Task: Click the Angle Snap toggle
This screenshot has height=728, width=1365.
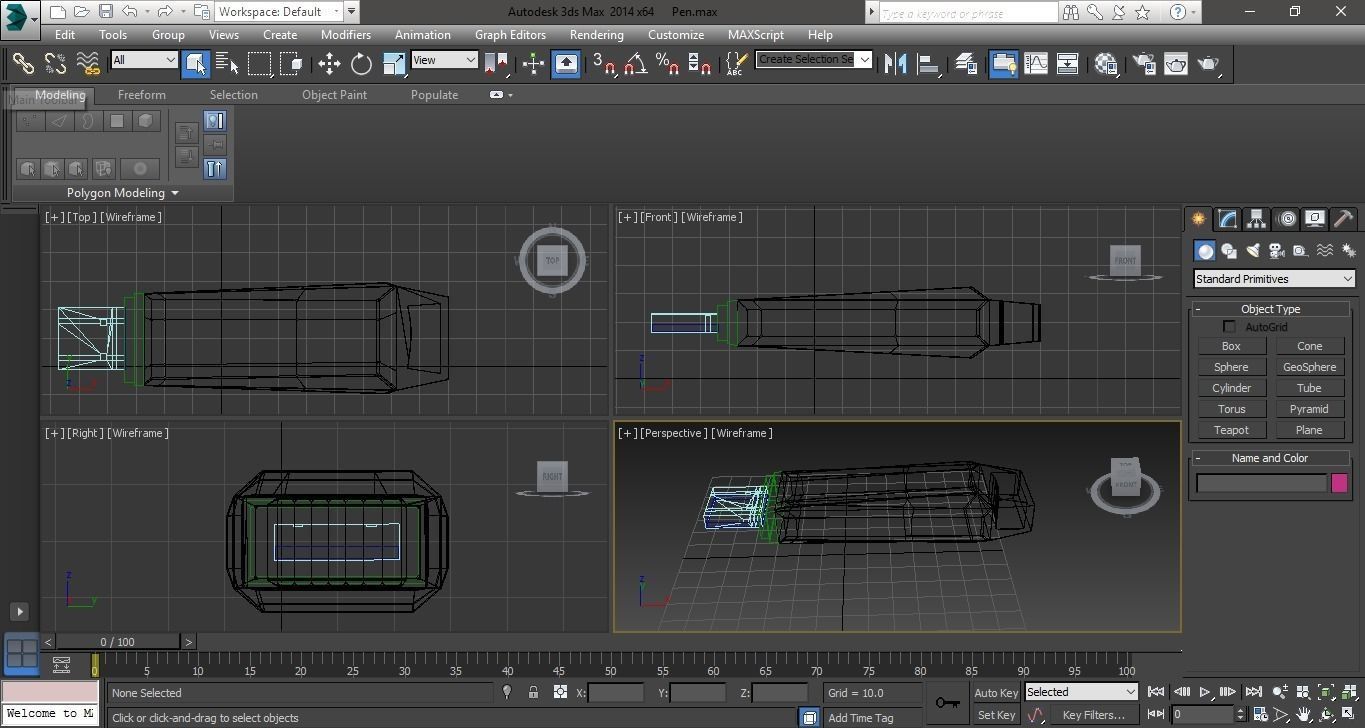Action: click(636, 63)
